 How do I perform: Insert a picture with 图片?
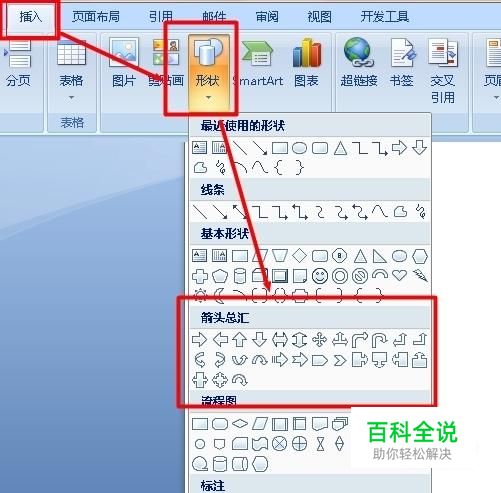[x=124, y=63]
